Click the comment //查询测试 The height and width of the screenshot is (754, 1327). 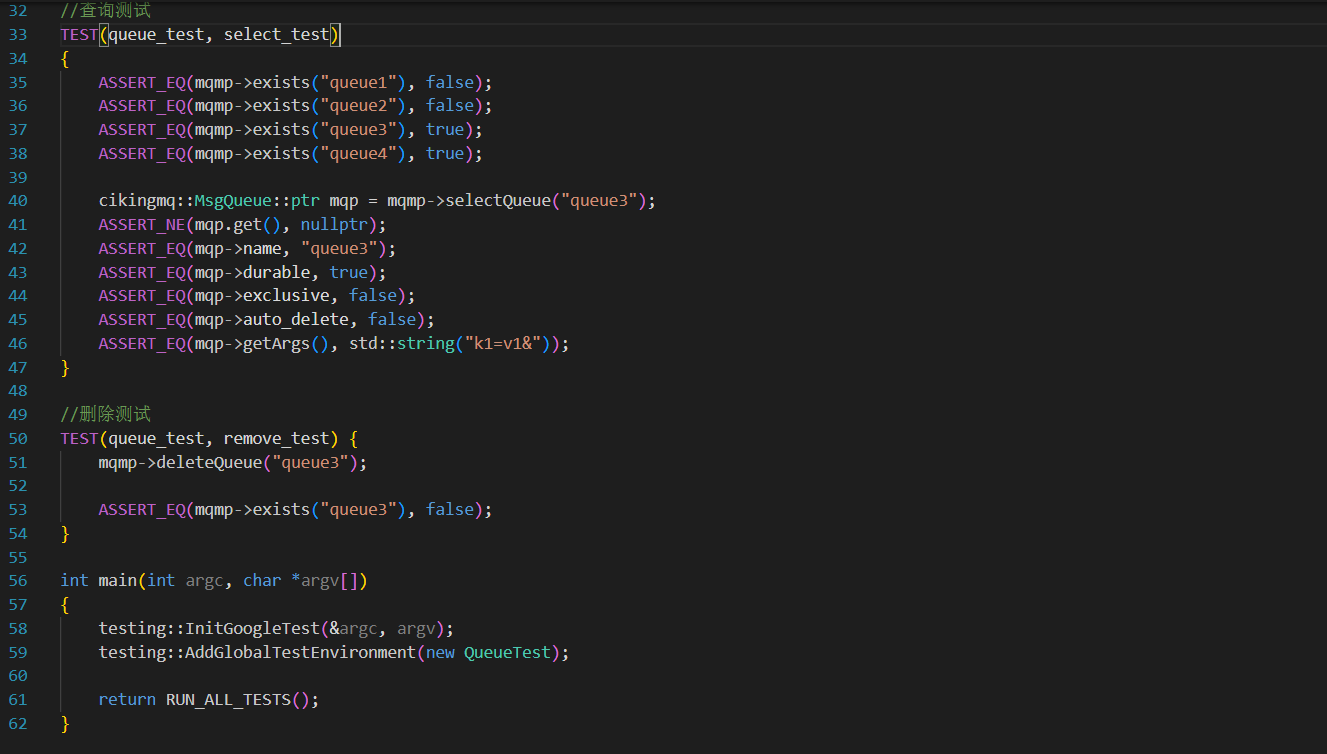[x=105, y=10]
